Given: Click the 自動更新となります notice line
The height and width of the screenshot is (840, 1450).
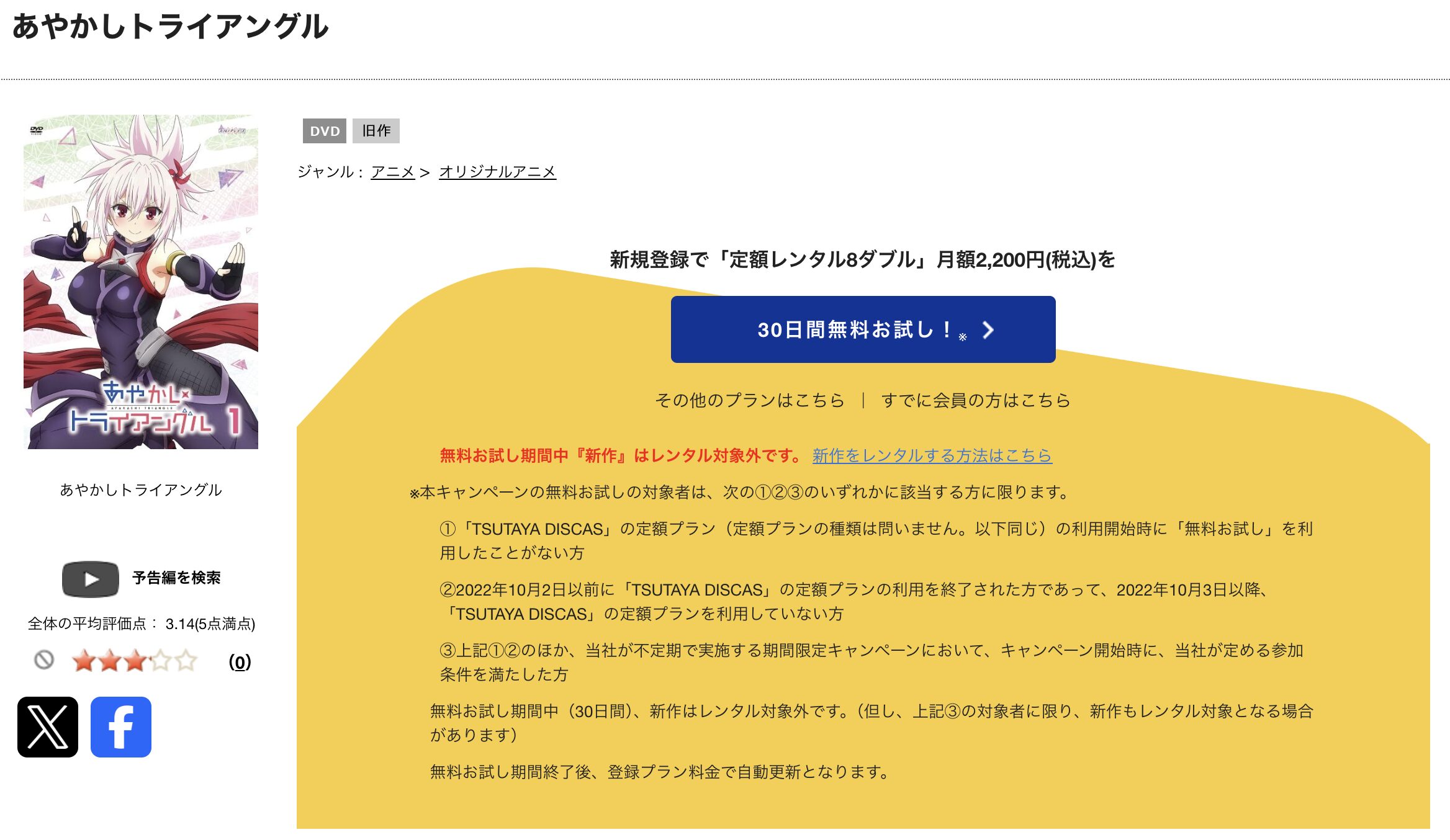Looking at the screenshot, I should tap(660, 771).
